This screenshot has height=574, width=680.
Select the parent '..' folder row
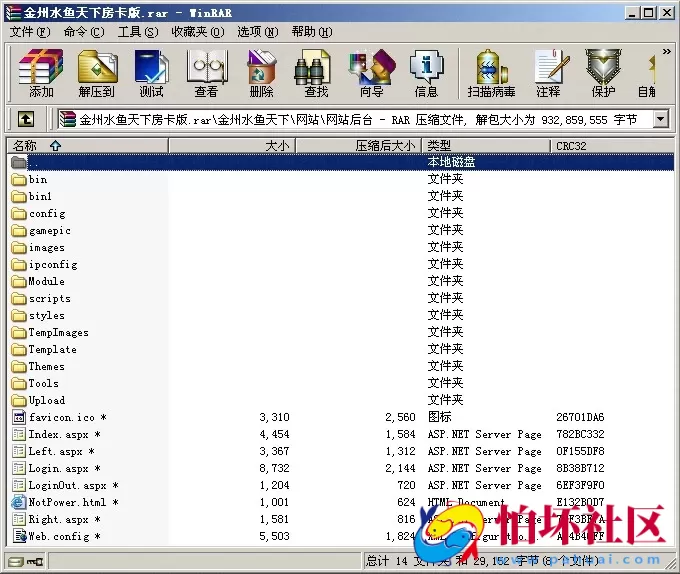pos(341,162)
